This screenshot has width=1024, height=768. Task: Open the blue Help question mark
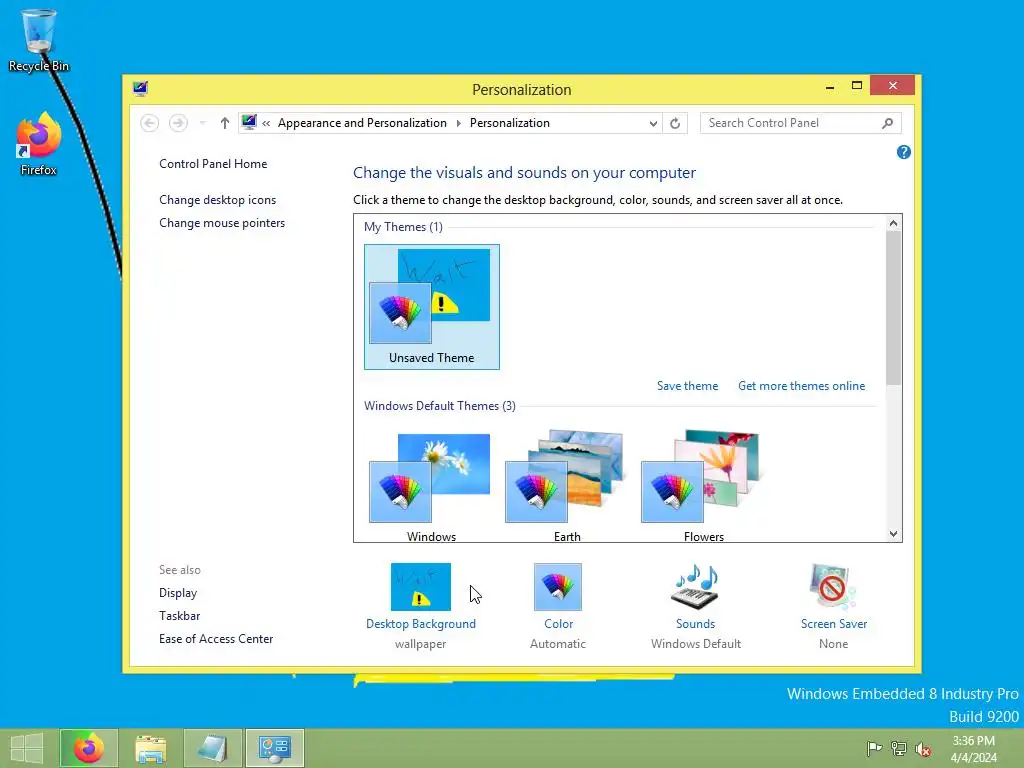(904, 152)
